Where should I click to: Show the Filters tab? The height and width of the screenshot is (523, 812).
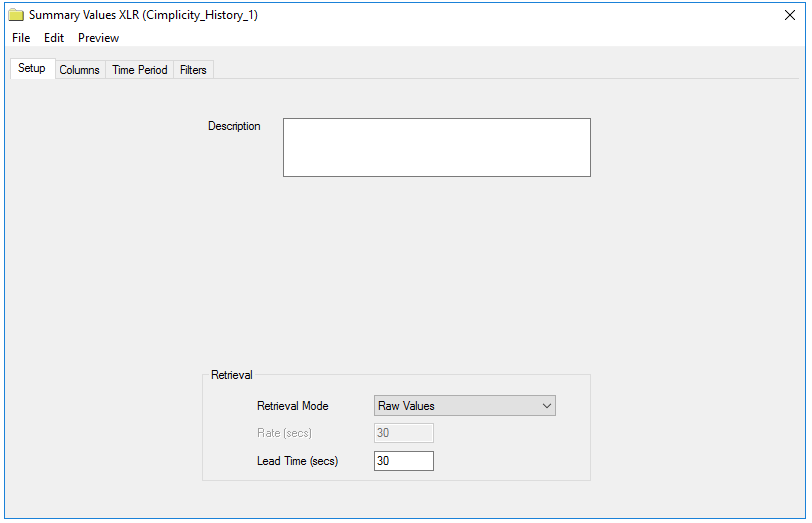point(193,70)
